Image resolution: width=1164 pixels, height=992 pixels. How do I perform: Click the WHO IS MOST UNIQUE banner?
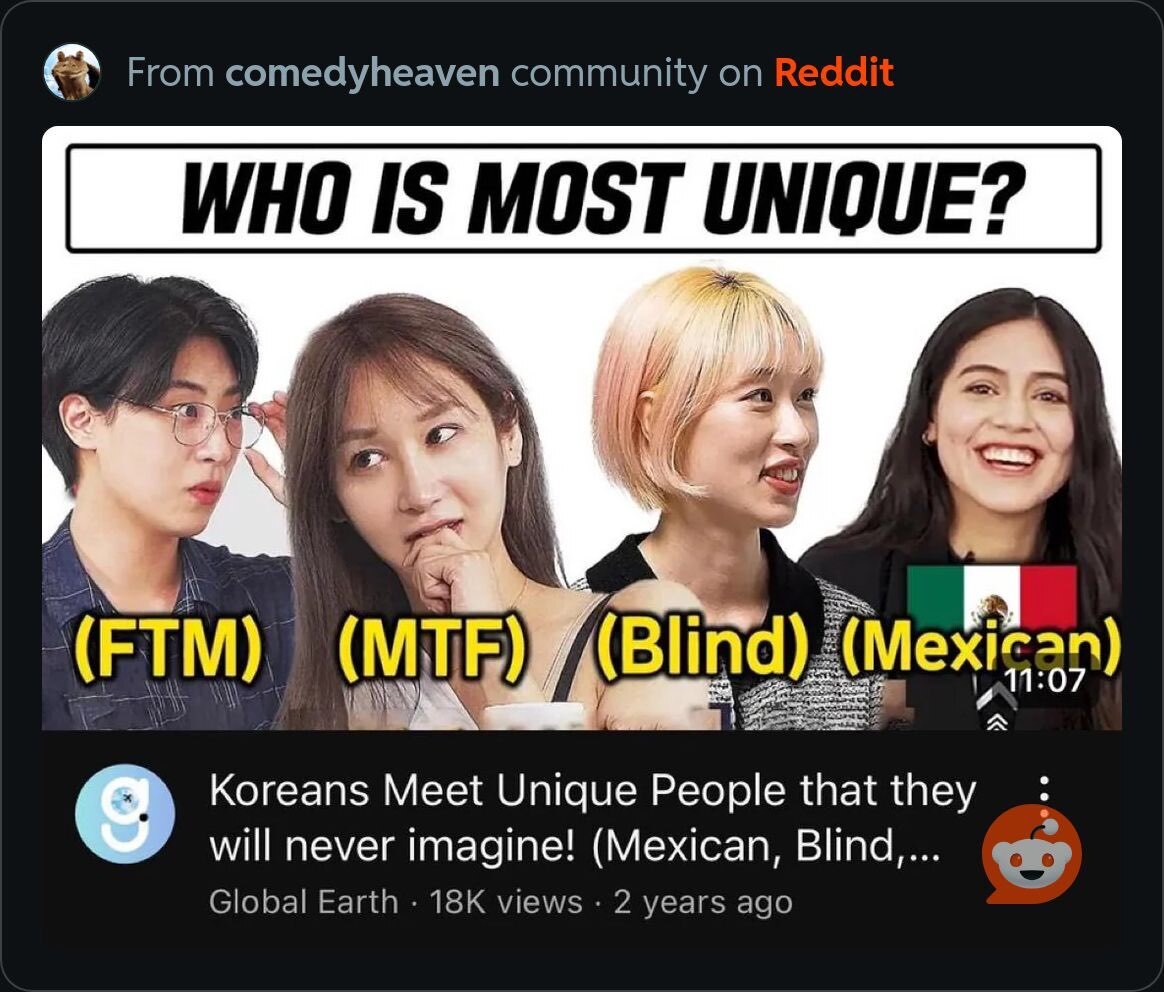[x=583, y=198]
